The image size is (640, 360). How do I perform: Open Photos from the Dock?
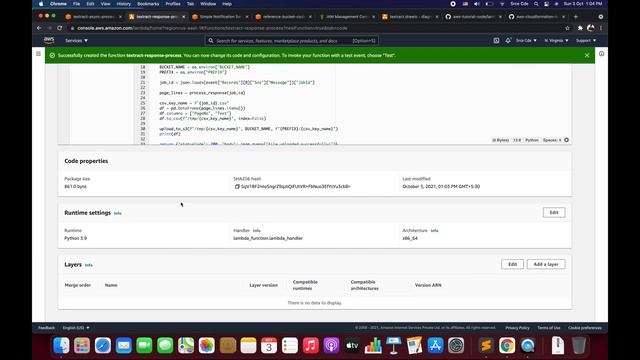207,345
